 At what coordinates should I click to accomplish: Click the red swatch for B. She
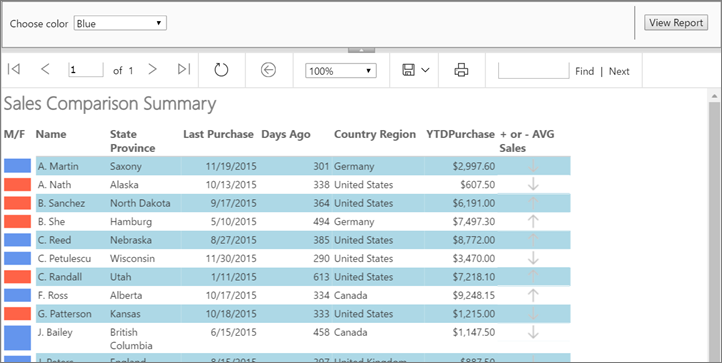[x=17, y=221]
